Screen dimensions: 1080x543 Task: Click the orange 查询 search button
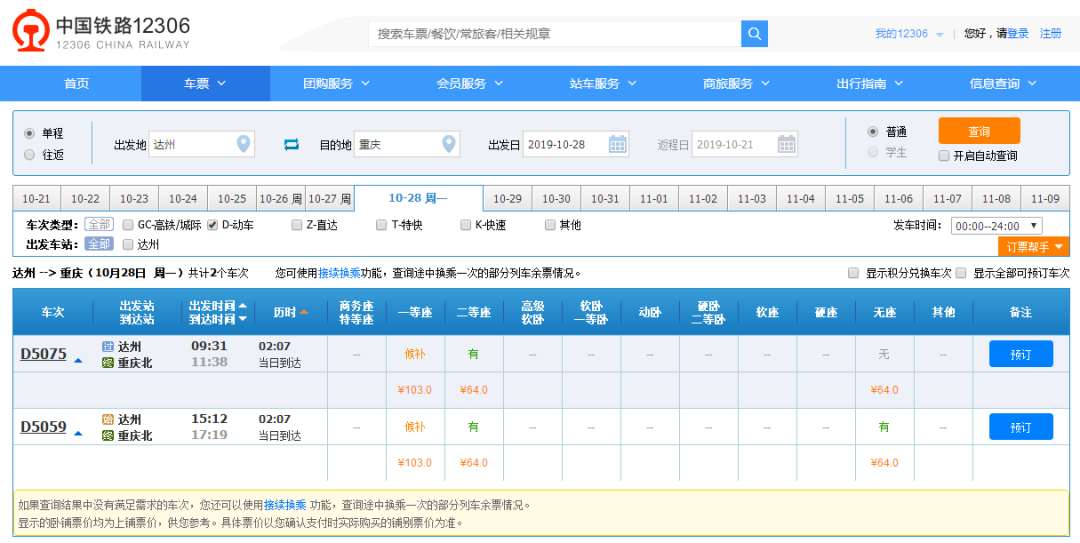click(979, 131)
